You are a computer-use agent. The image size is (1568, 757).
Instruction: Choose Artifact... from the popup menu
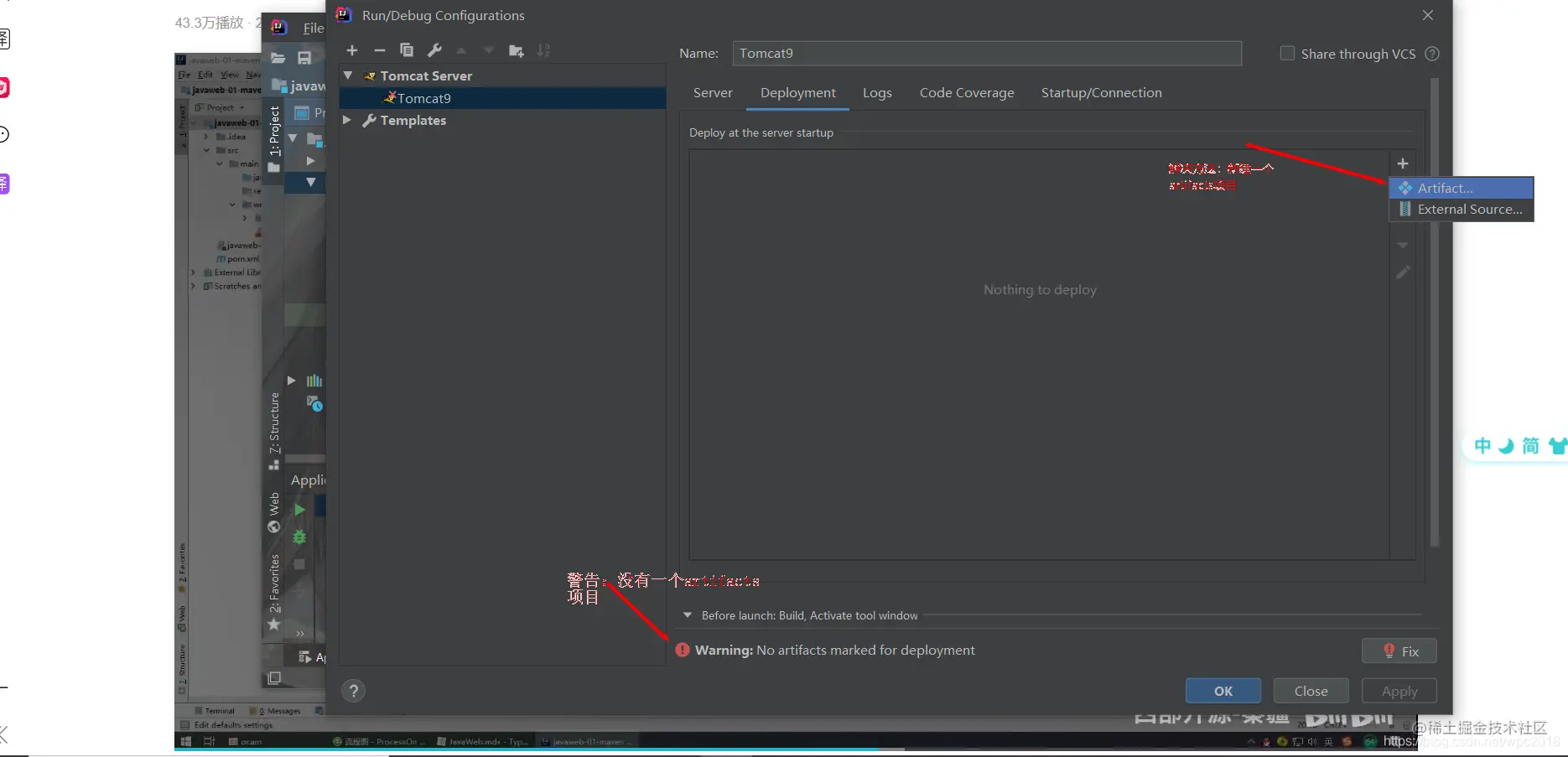click(1462, 188)
